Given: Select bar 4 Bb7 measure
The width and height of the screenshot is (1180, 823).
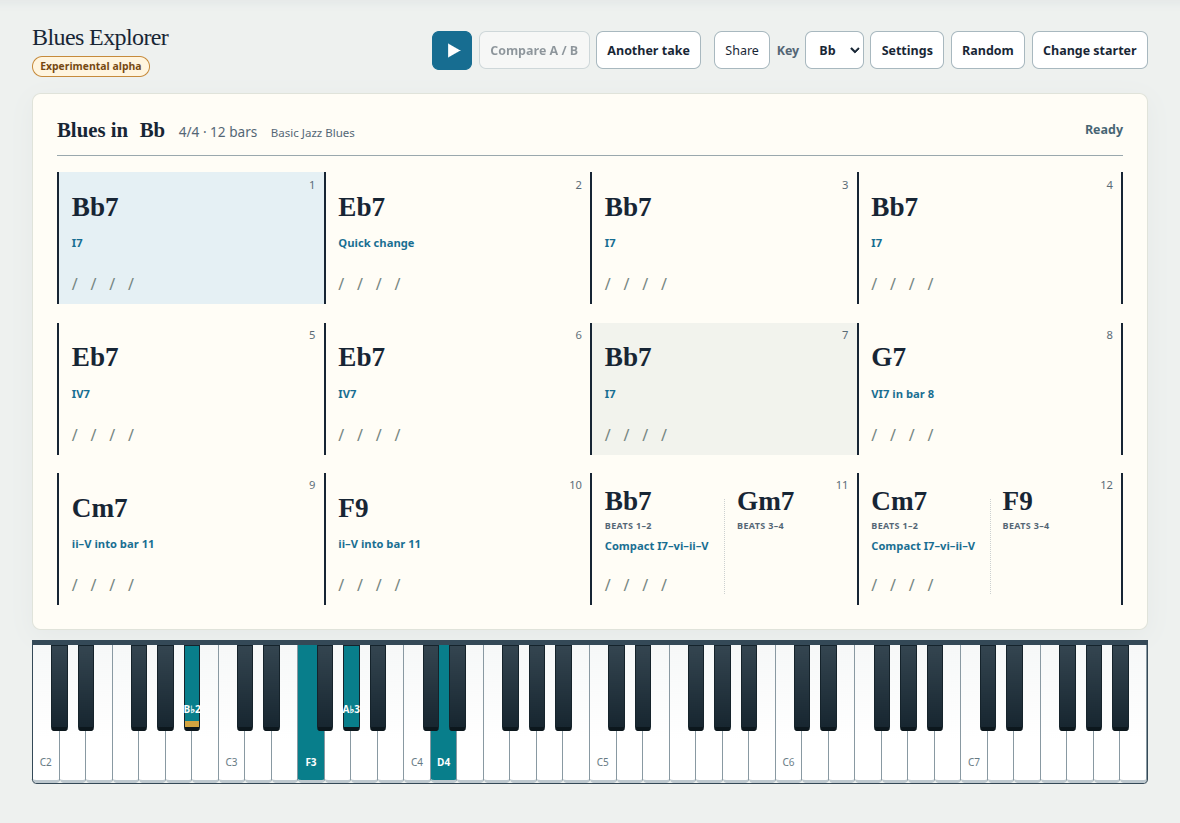Looking at the screenshot, I should tap(990, 238).
